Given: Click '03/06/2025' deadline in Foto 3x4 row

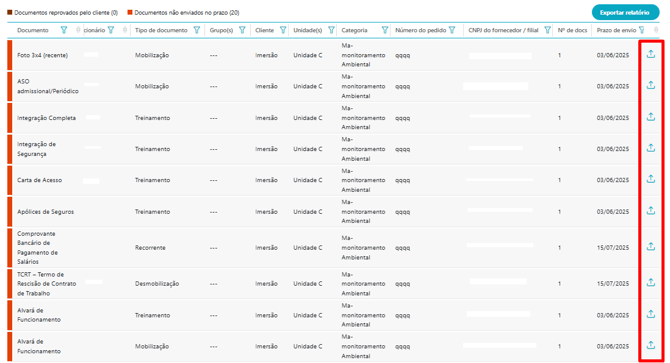Looking at the screenshot, I should coord(613,55).
